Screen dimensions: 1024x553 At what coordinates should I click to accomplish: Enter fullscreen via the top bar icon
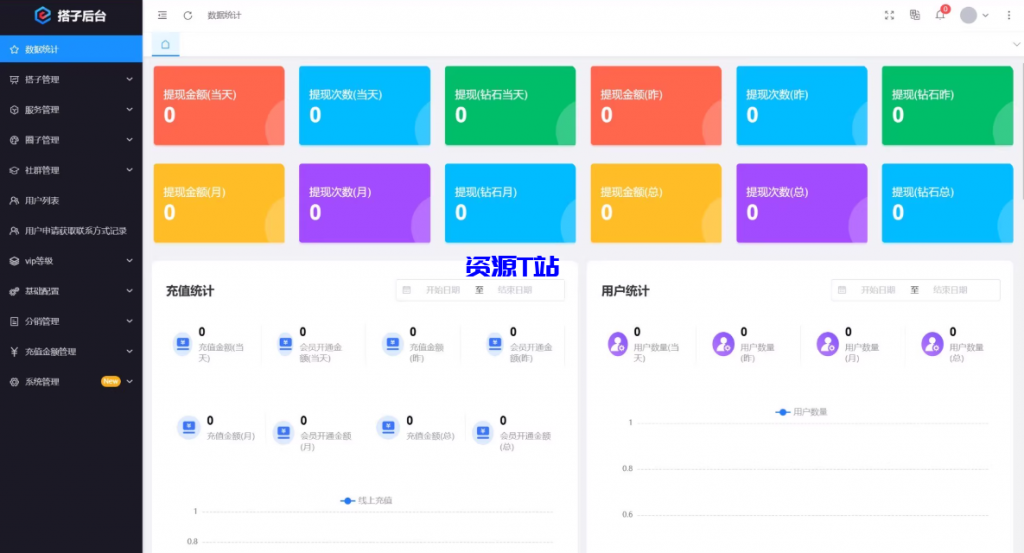890,15
